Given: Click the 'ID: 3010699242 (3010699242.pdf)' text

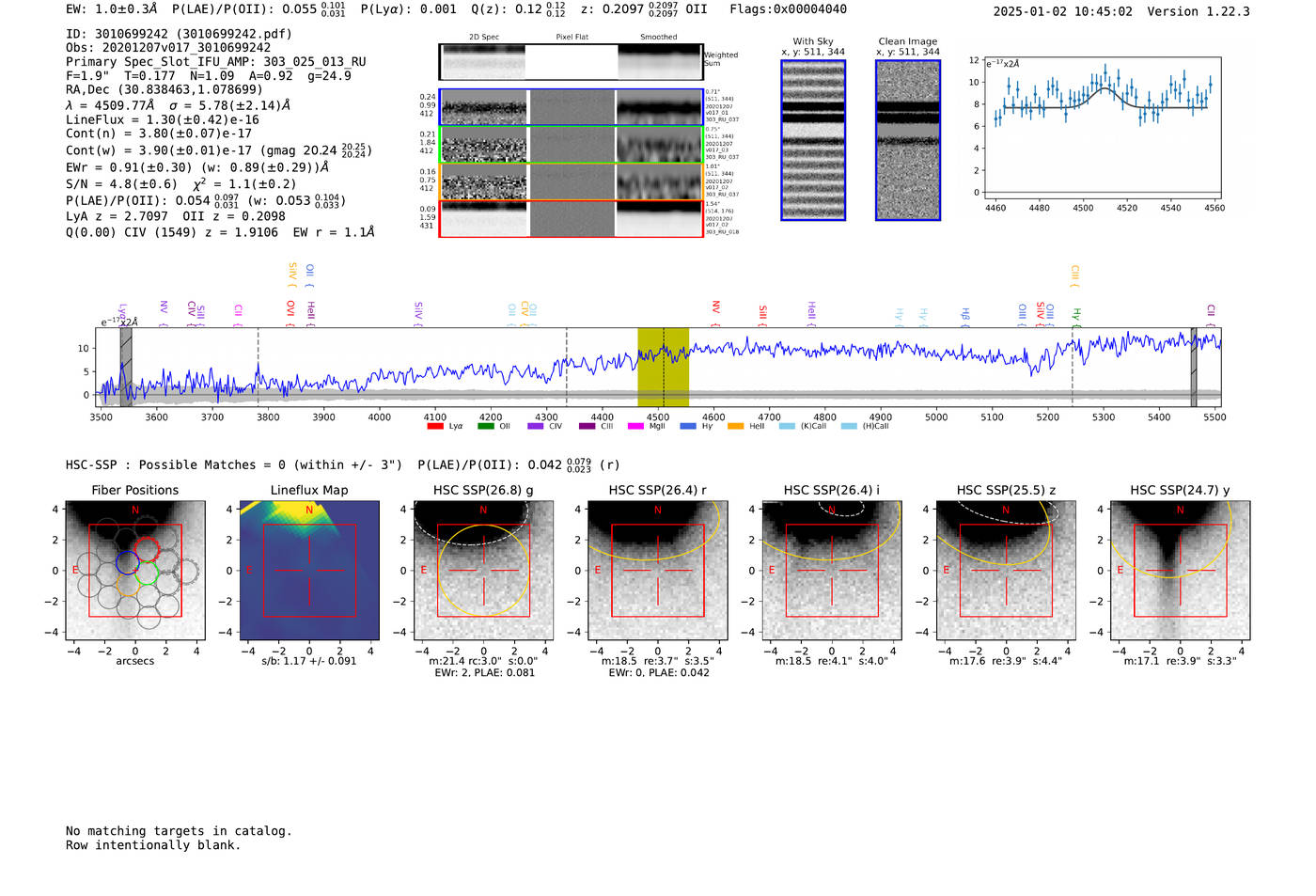Looking at the screenshot, I should (x=179, y=34).
